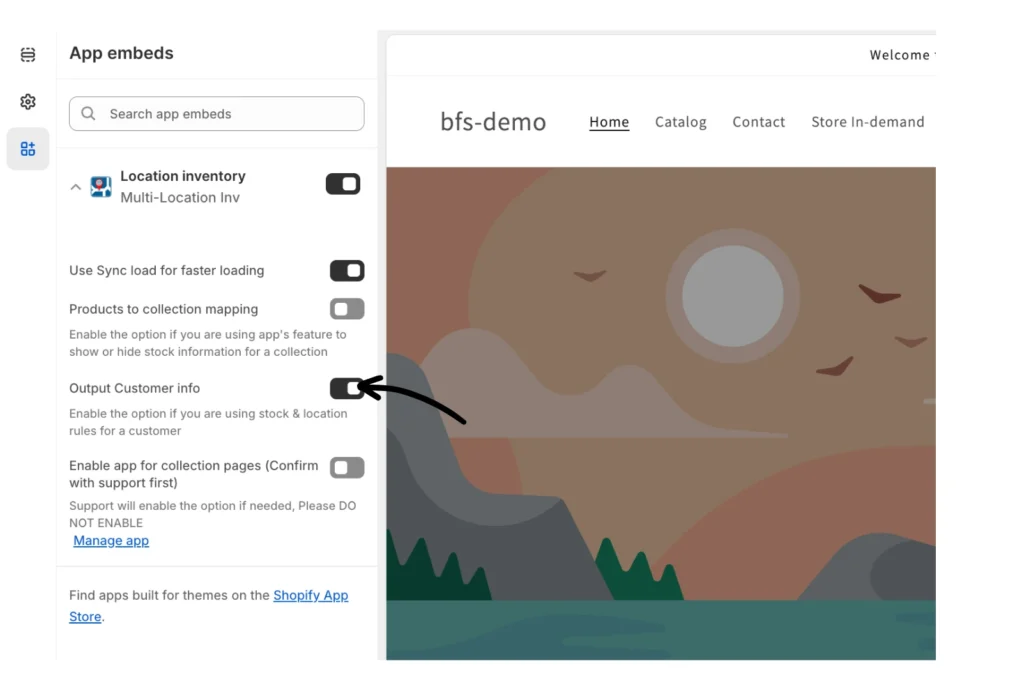This screenshot has width=1024, height=690.
Task: Follow the Shopify App Store link
Action: click(310, 595)
